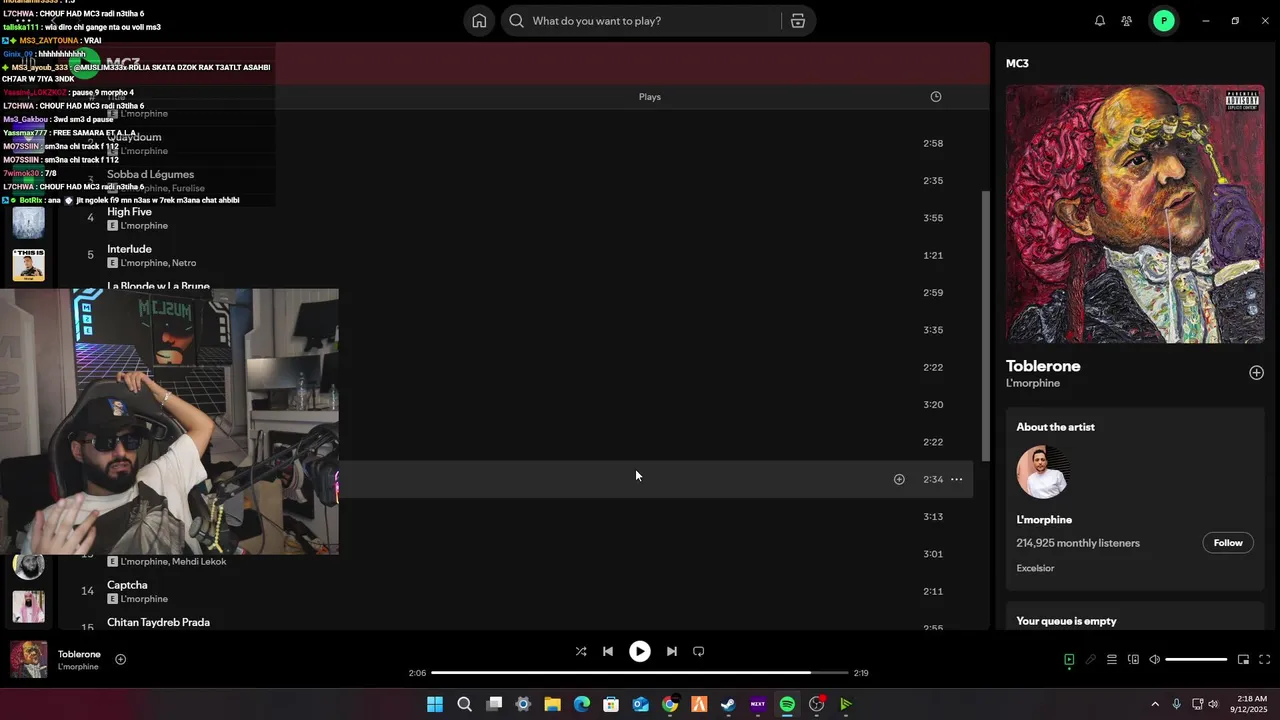Open the MC3 album cover art
The image size is (1280, 720).
1135,214
